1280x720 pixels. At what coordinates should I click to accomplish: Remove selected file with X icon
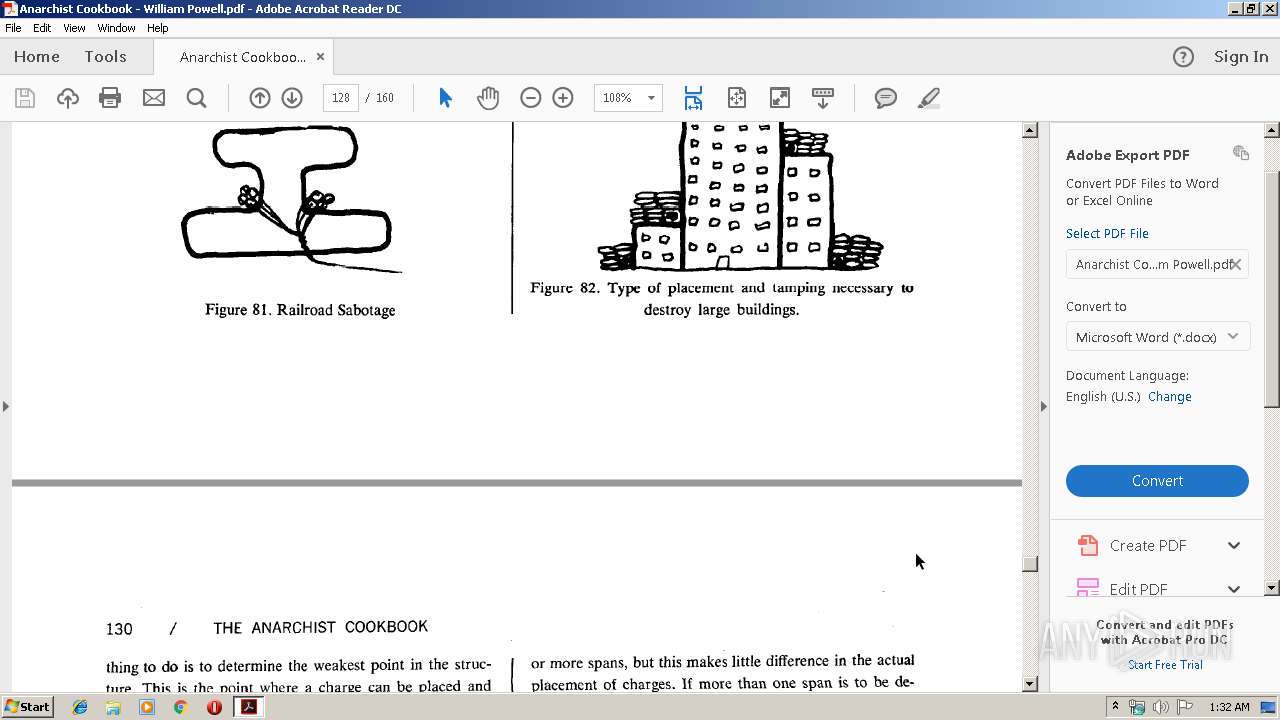coord(1236,264)
